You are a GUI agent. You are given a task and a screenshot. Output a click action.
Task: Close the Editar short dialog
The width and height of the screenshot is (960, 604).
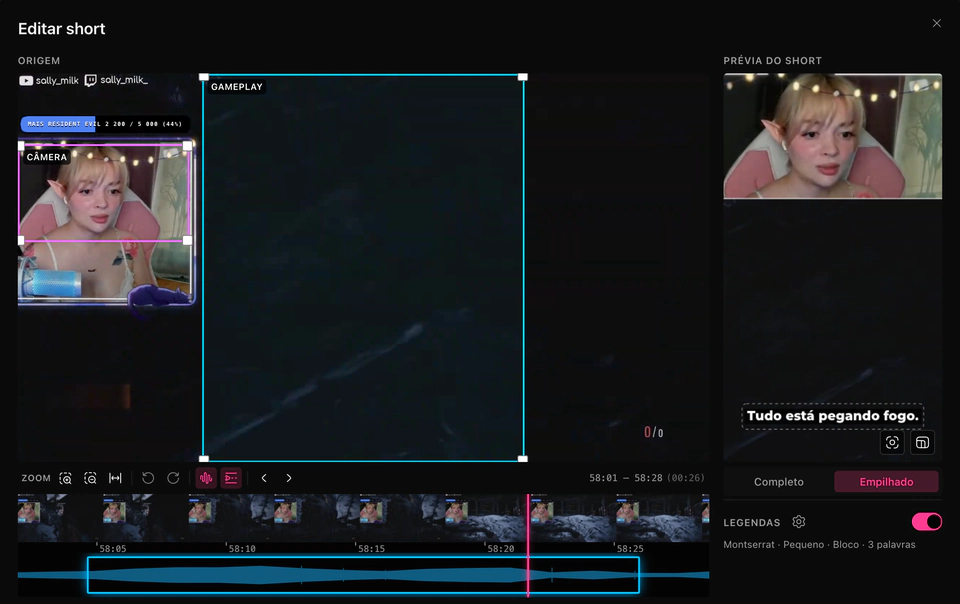pyautogui.click(x=937, y=23)
